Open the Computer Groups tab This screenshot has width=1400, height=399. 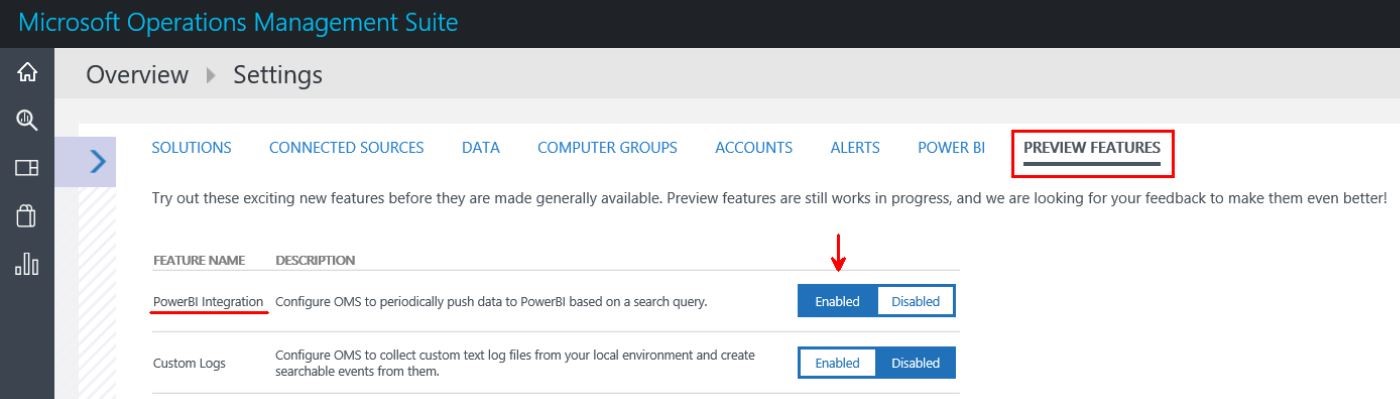point(607,147)
